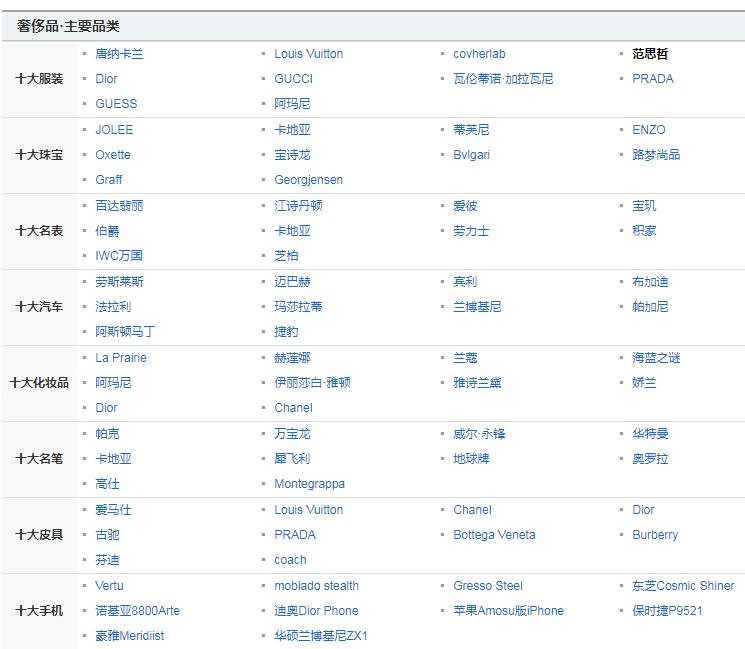Open the 劳斯莱斯 link

(x=119, y=282)
